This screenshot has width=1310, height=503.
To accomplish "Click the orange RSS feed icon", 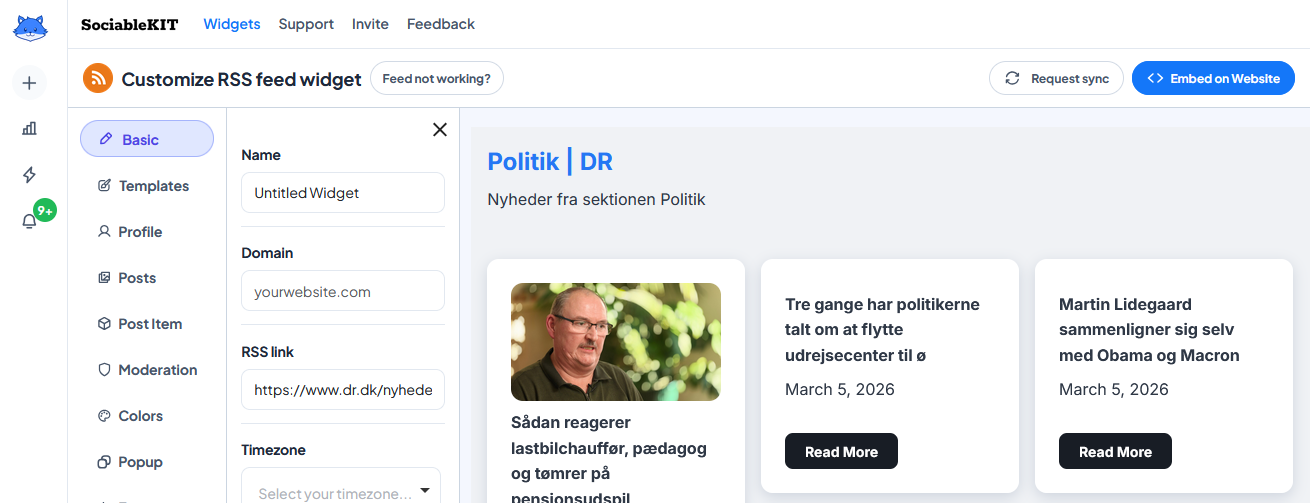I will 98,78.
